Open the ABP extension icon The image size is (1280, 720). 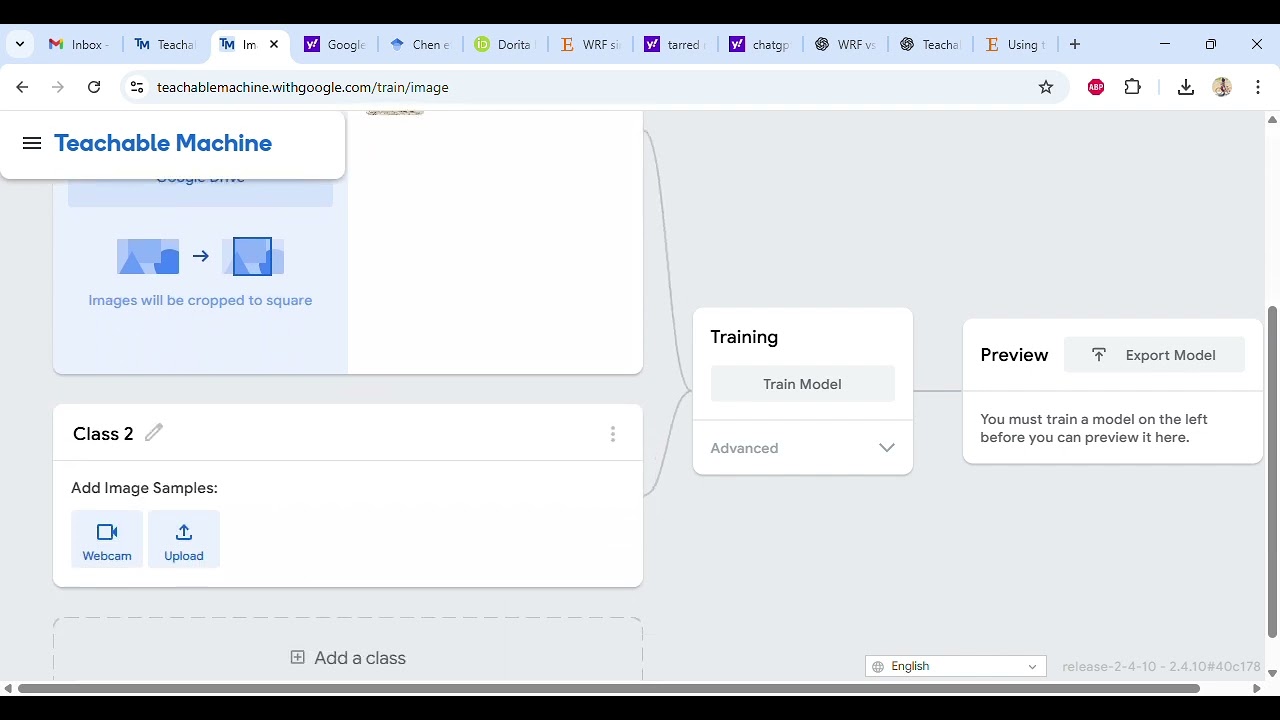pos(1096,87)
